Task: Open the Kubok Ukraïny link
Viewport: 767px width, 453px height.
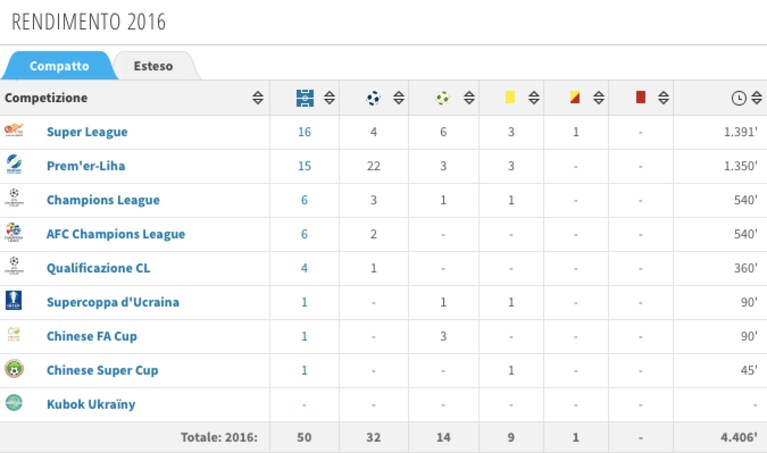Action: (x=91, y=405)
